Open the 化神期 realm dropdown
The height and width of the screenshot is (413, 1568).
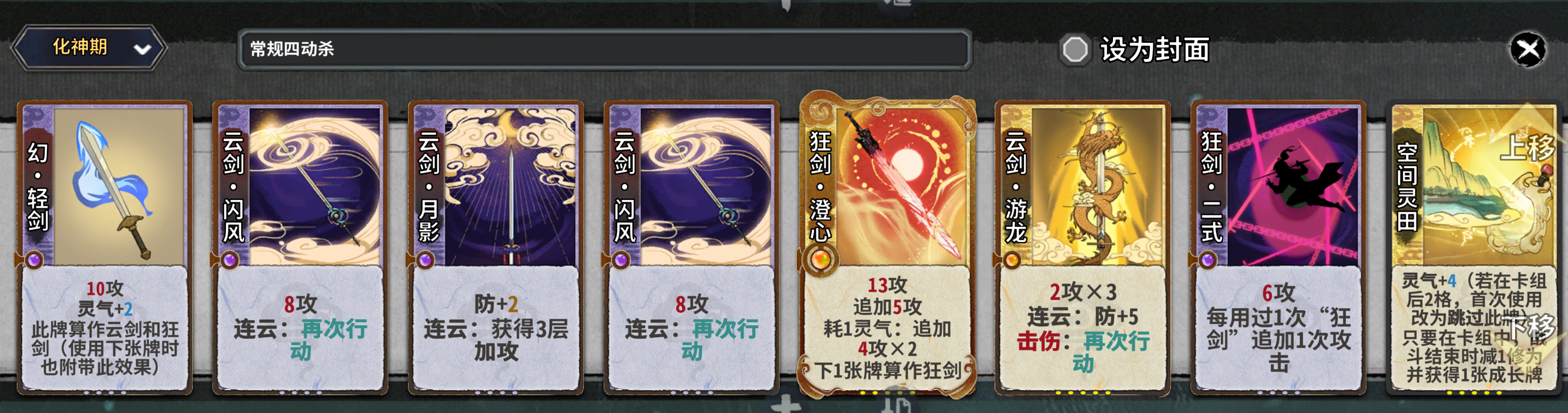coord(89,48)
